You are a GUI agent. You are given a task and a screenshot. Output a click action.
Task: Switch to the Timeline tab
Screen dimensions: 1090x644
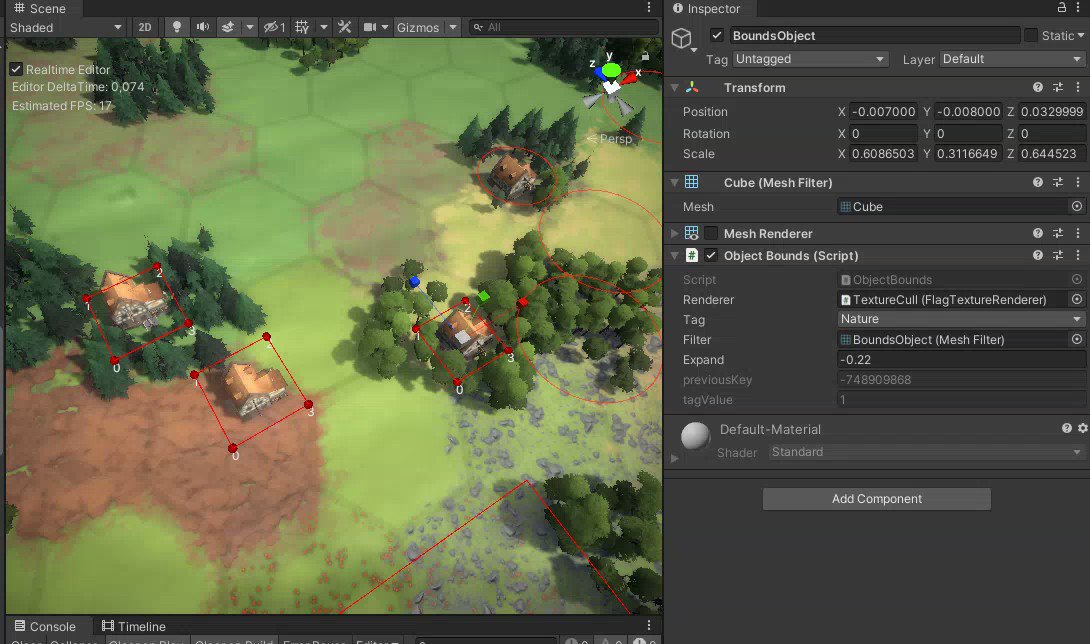tap(133, 626)
